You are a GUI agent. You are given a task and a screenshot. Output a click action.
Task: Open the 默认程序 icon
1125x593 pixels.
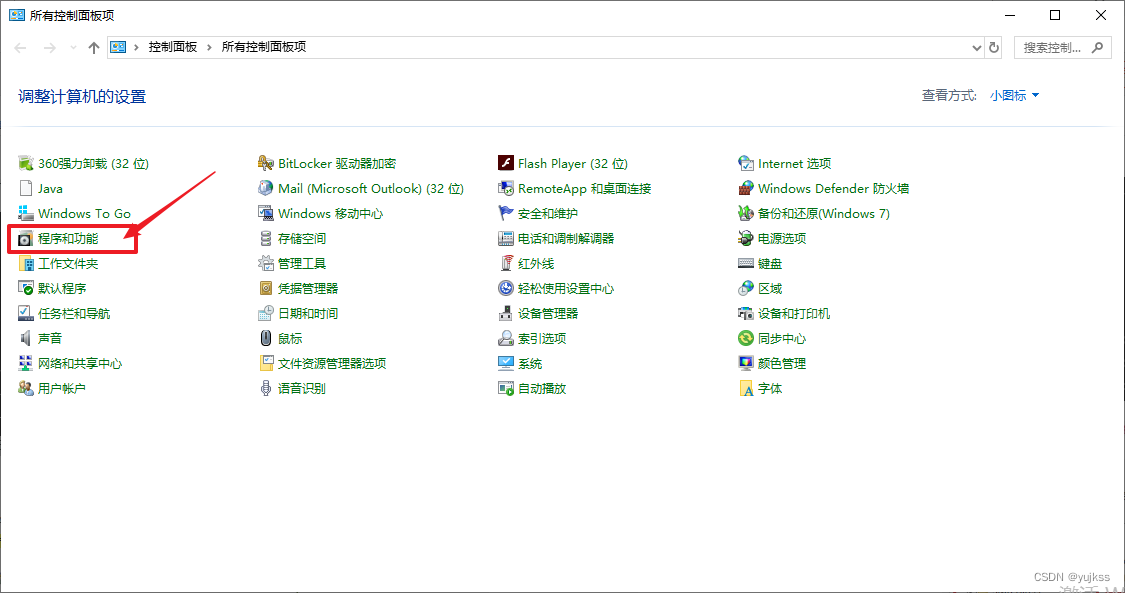tap(26, 288)
